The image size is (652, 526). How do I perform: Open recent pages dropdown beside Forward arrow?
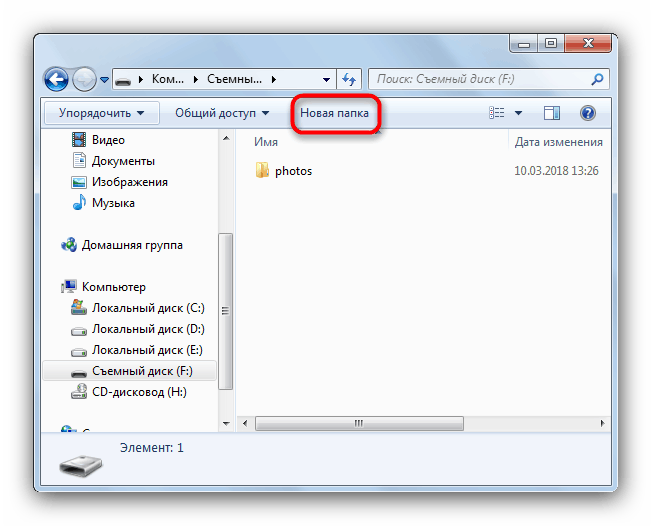pos(104,79)
